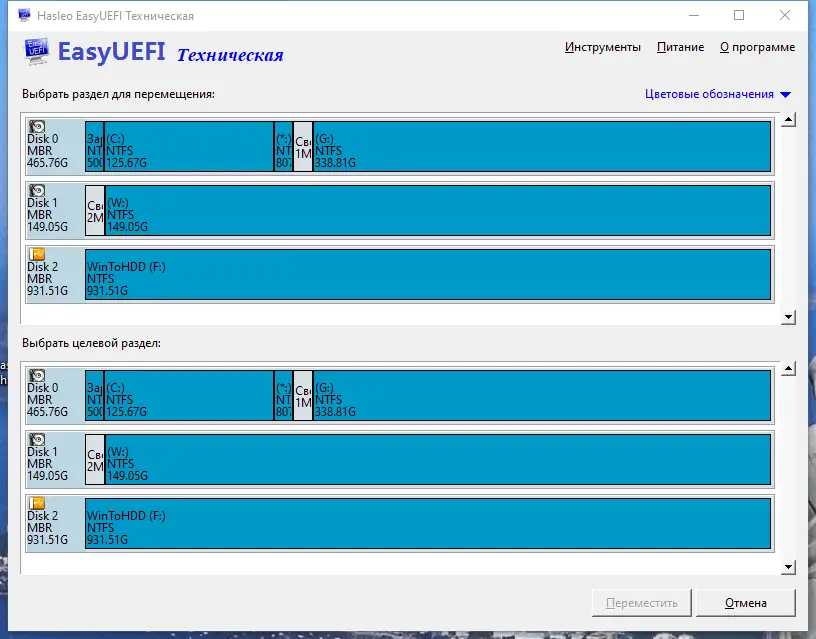Click Disk 2 USB drive icon in target list
Screen dimensions: 816x639
tap(37, 503)
